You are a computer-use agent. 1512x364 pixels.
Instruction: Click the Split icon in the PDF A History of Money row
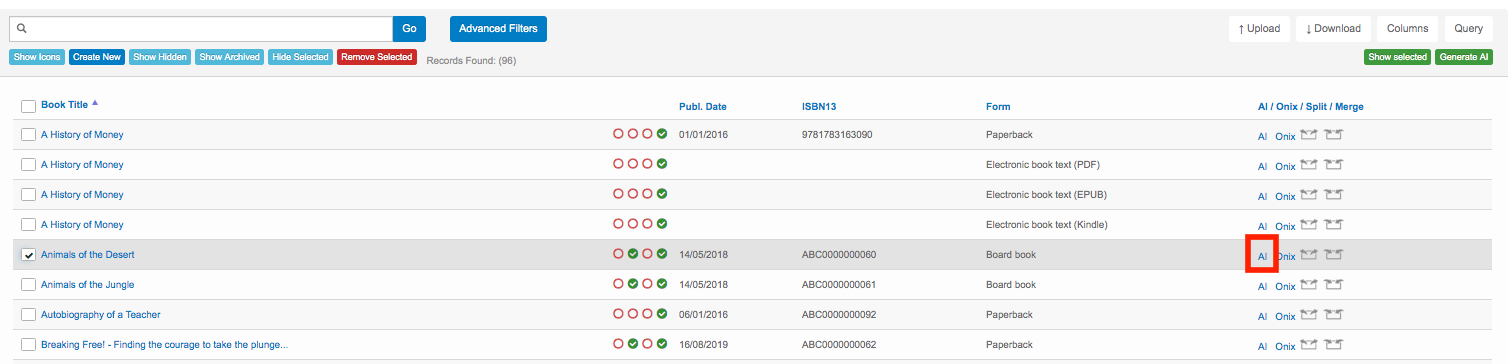tap(1309, 165)
